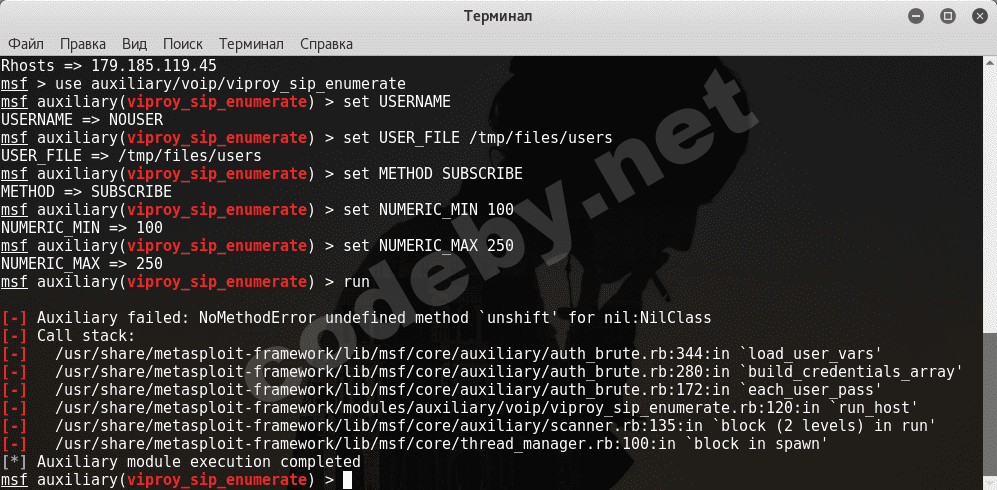Click the 'NUMERIC_MIN => 100' output line
997x490 pixels.
[x=81, y=228]
